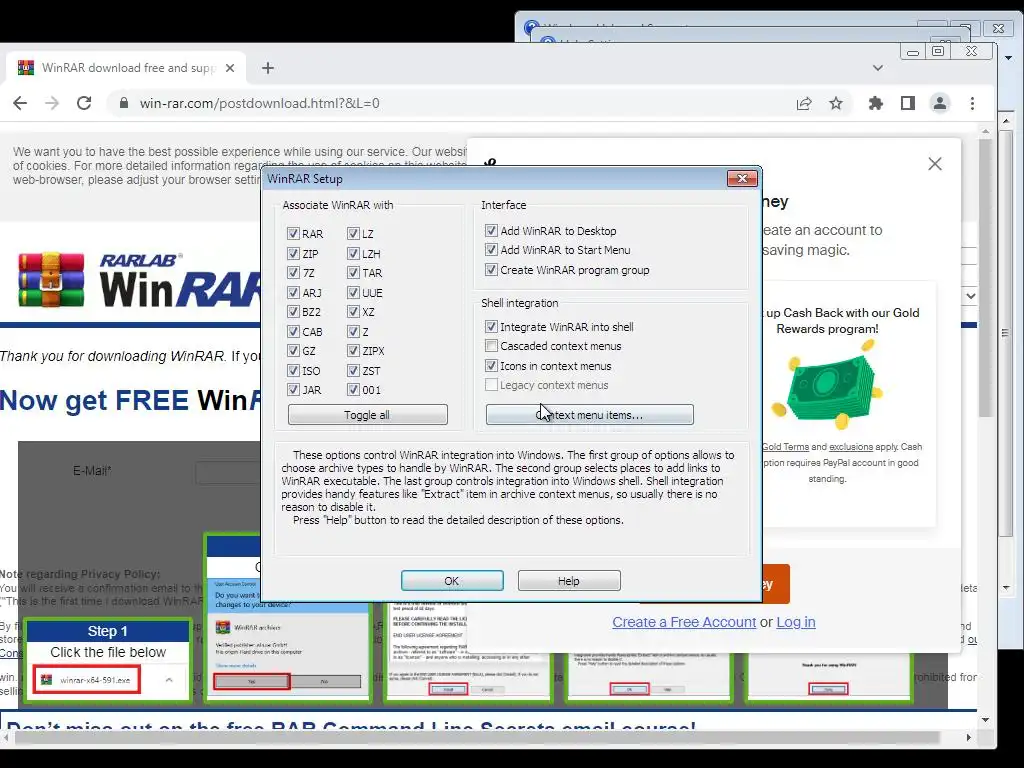Open the share page icon in Chrome
Screen dimensions: 1024x768
point(804,103)
